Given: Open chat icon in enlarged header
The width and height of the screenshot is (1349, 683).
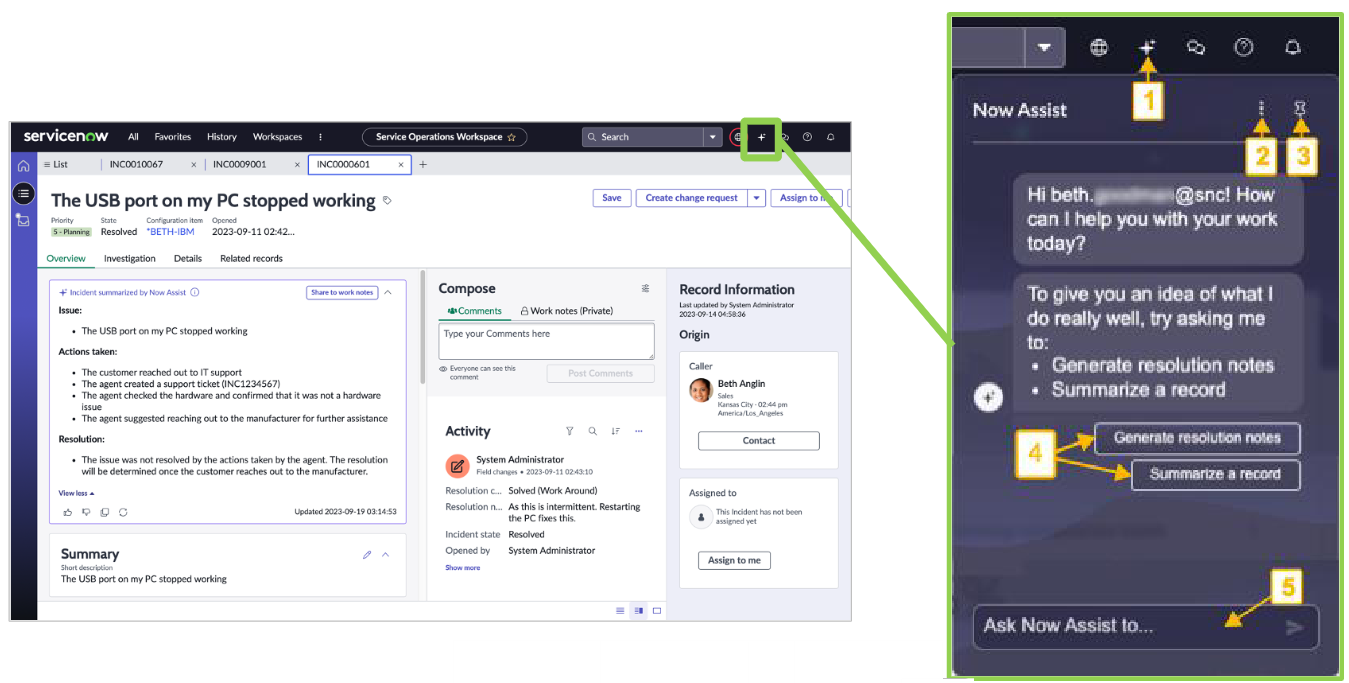Looking at the screenshot, I should pyautogui.click(x=1195, y=47).
